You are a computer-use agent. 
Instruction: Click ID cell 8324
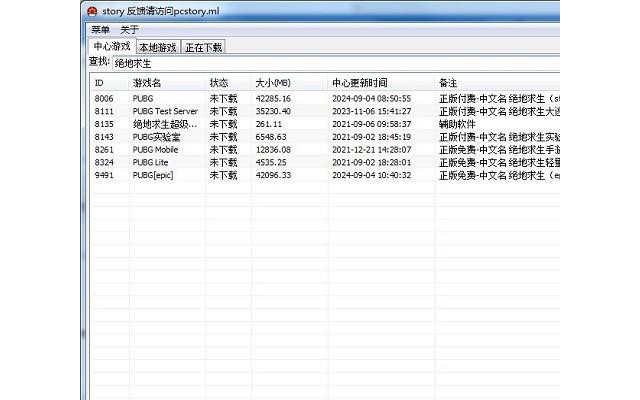[104, 162]
